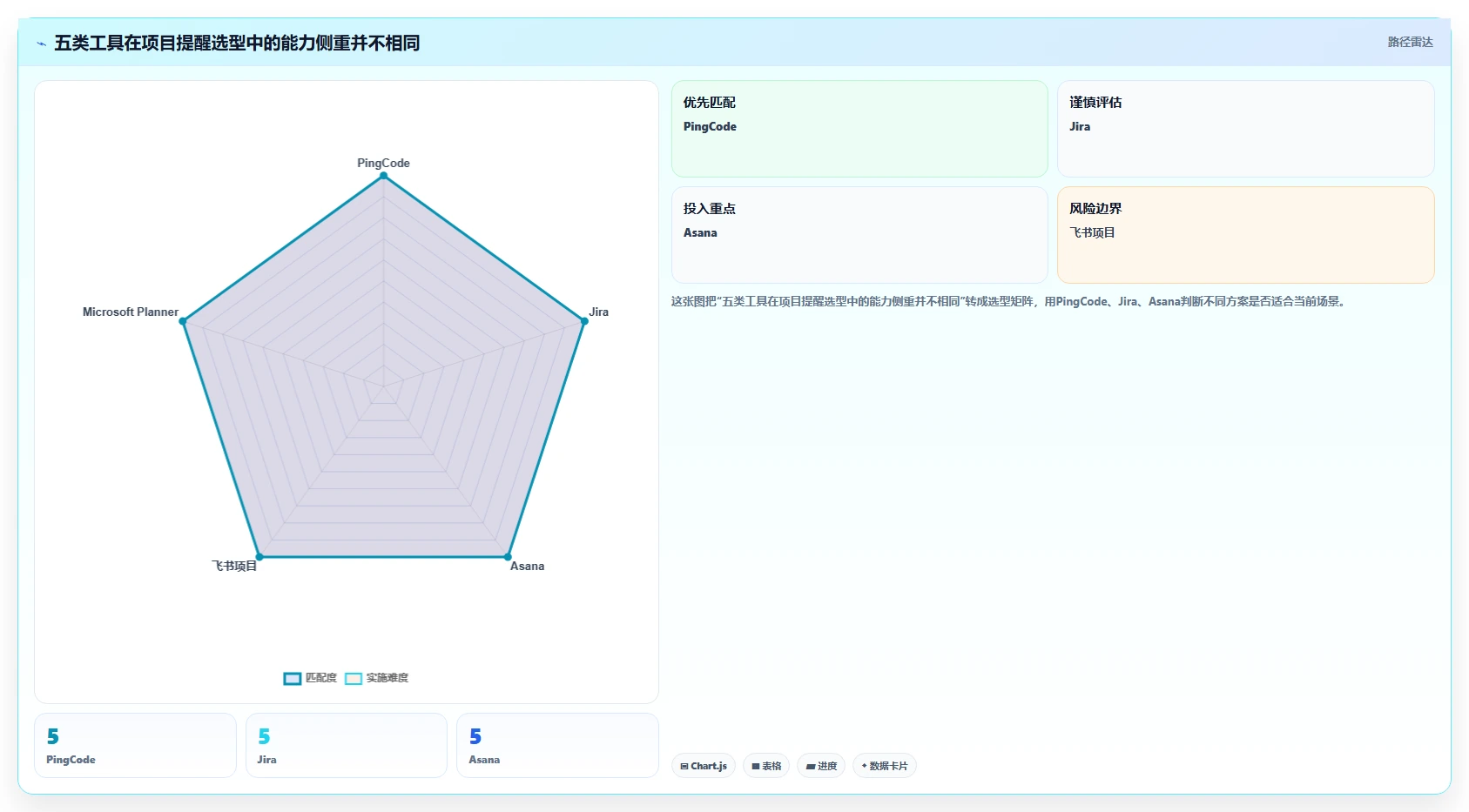This screenshot has height=812, width=1469.
Task: Toggle the 实施难度 legend swatch
Action: pyautogui.click(x=354, y=679)
